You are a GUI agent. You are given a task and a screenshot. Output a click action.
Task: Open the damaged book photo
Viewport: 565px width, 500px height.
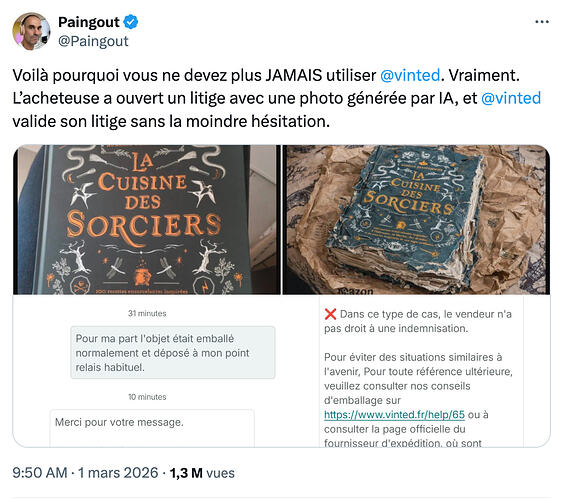click(x=416, y=220)
